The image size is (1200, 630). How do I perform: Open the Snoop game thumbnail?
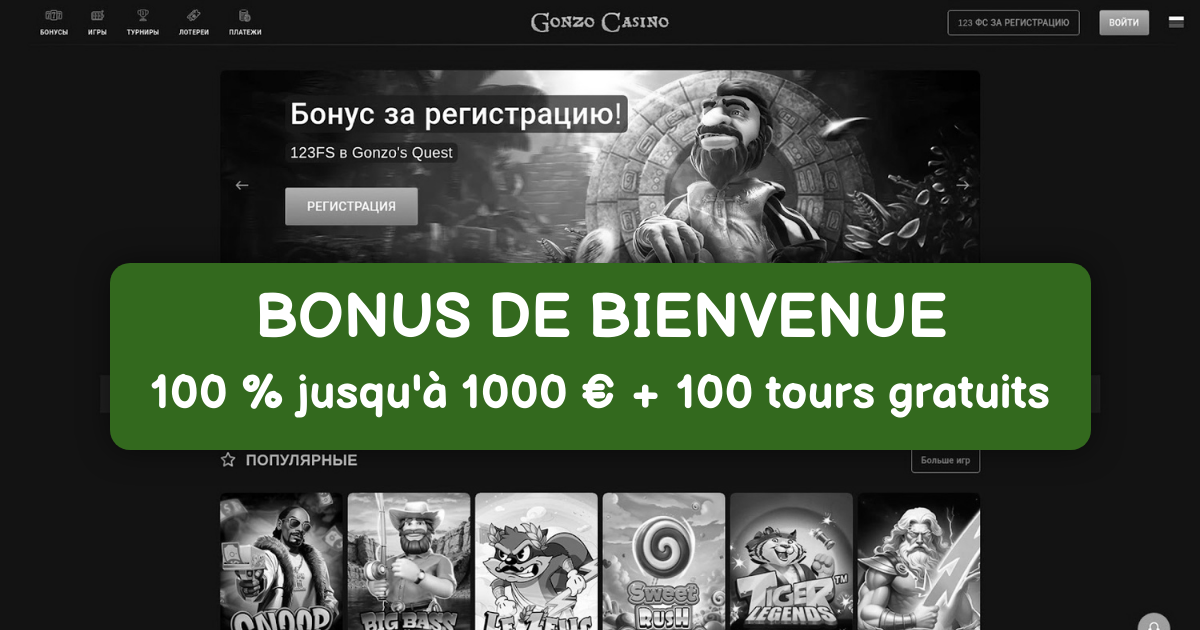click(281, 561)
